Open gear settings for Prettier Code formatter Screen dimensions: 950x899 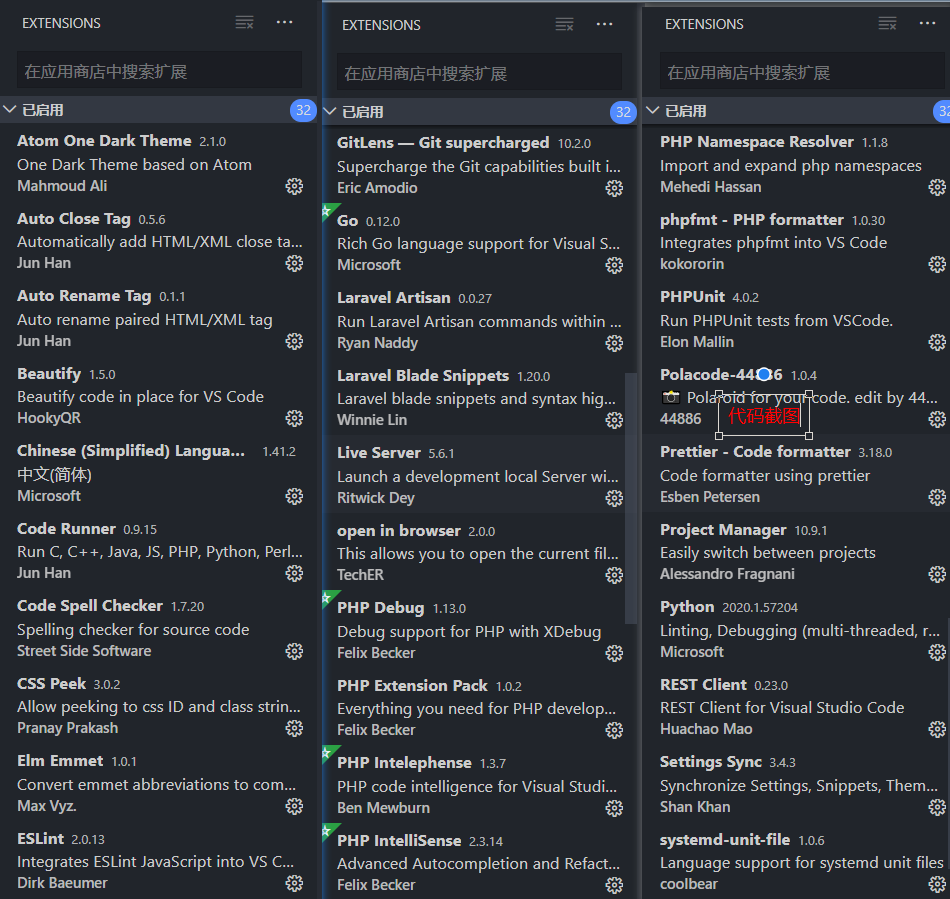pos(937,497)
